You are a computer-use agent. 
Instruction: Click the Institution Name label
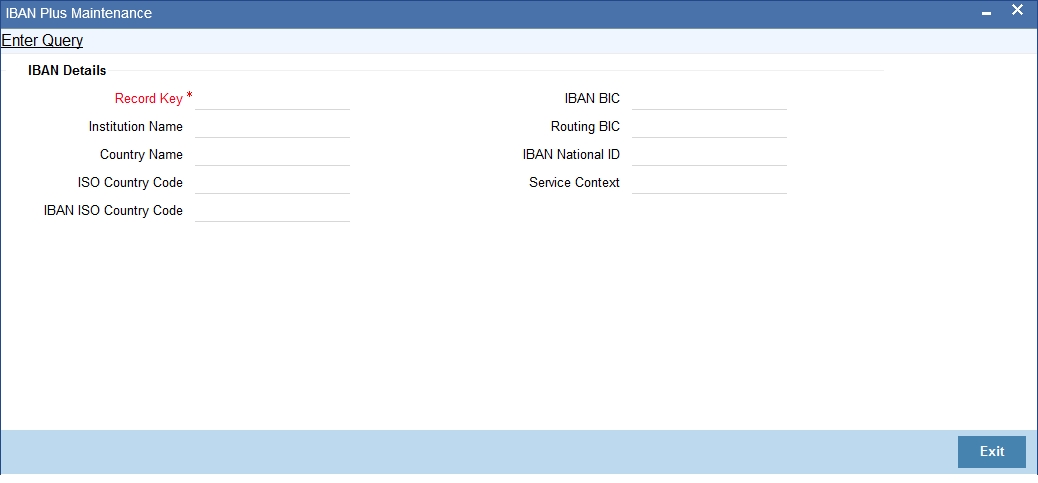coord(136,126)
